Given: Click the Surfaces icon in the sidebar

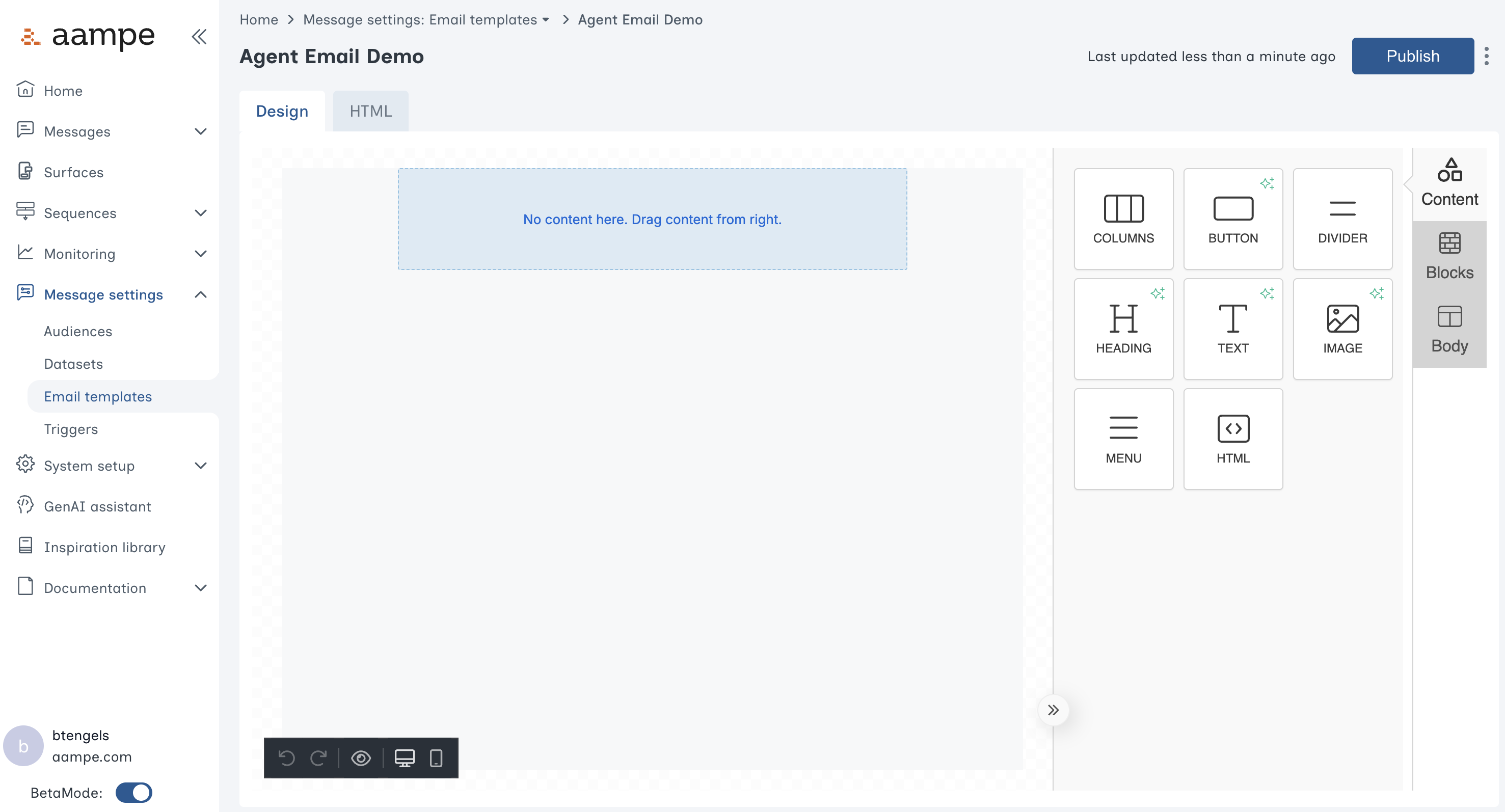Looking at the screenshot, I should tap(25, 171).
